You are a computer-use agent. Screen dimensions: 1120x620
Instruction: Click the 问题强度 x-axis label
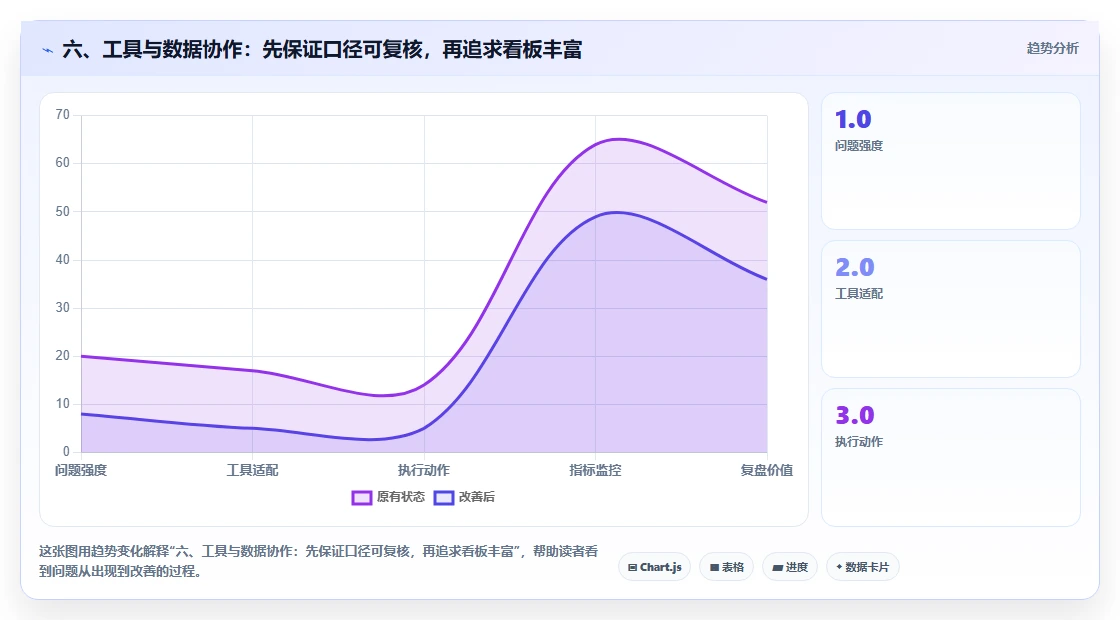coord(81,470)
